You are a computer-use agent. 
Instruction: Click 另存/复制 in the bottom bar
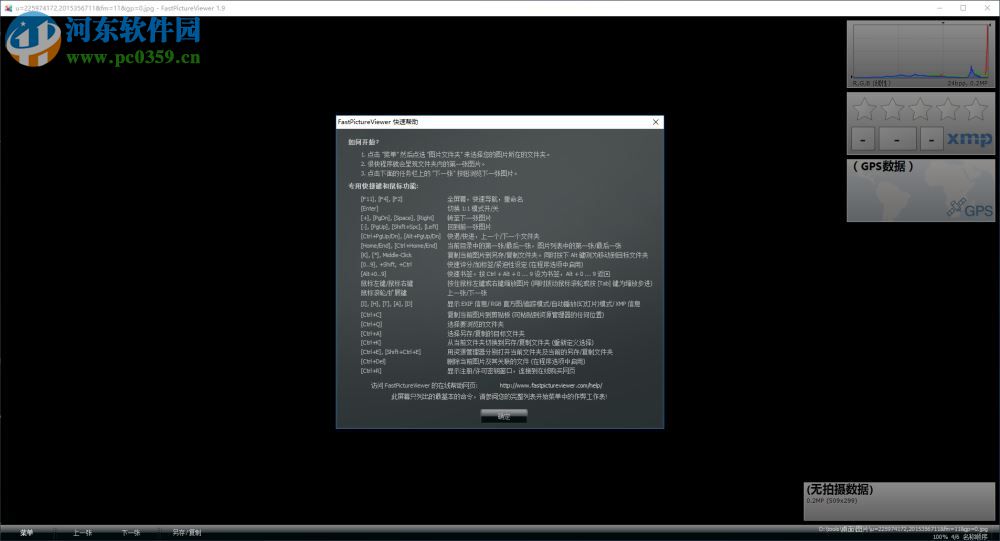186,533
